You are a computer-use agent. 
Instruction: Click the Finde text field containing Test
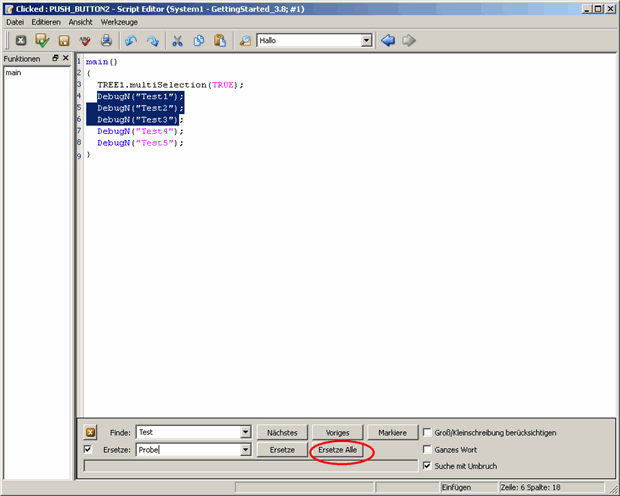tap(188, 432)
